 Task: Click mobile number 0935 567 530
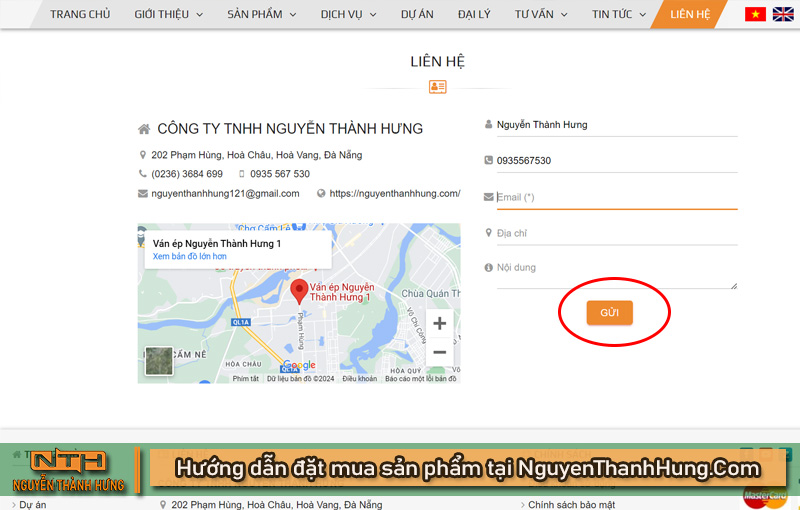[280, 174]
